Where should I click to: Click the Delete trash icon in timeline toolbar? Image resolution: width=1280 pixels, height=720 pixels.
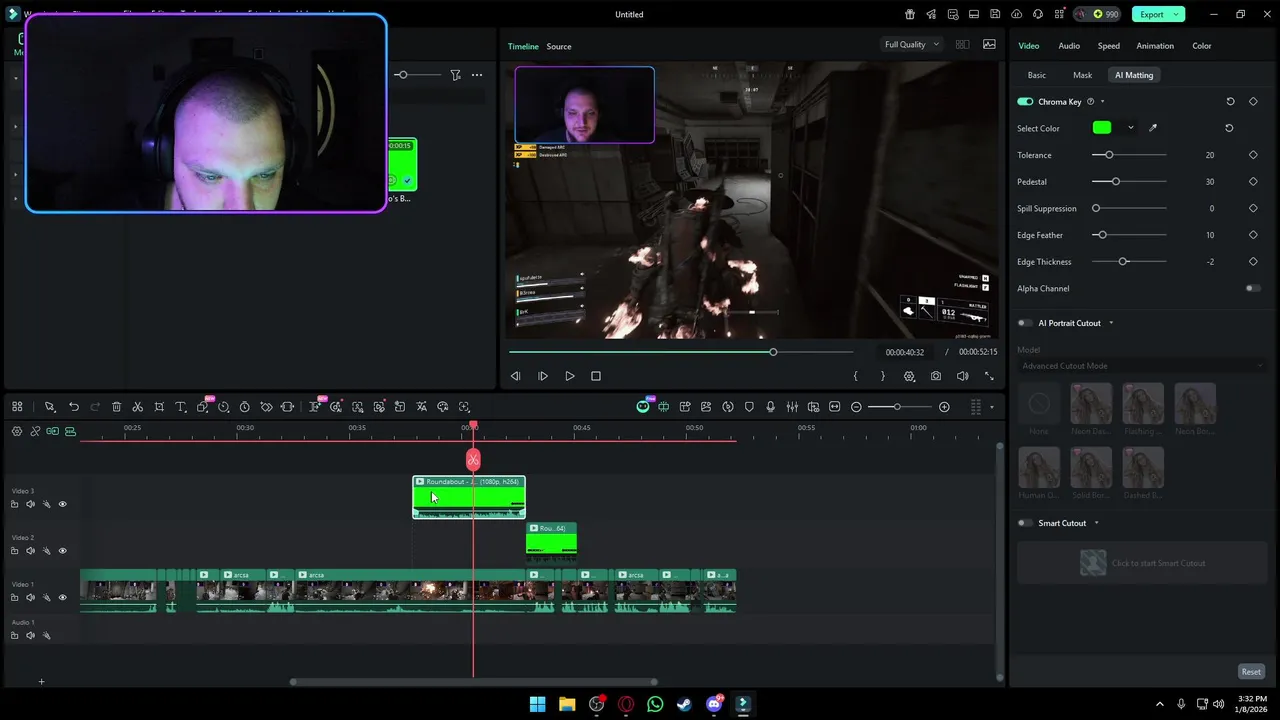(116, 407)
